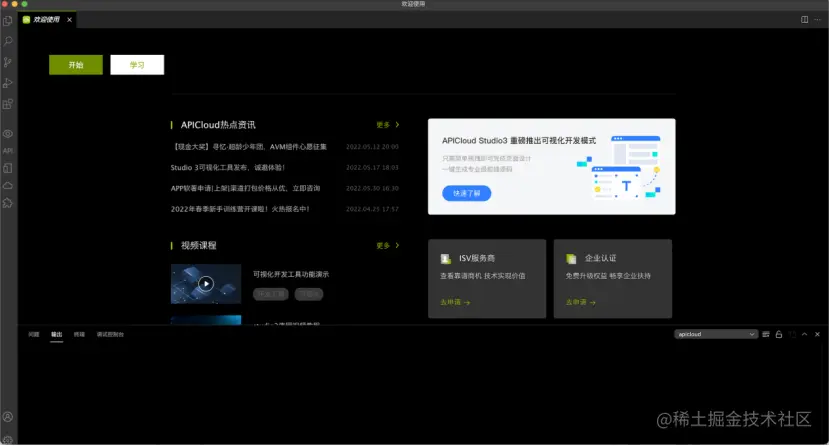Switch to the 输出 panel tab

pyautogui.click(x=57, y=334)
